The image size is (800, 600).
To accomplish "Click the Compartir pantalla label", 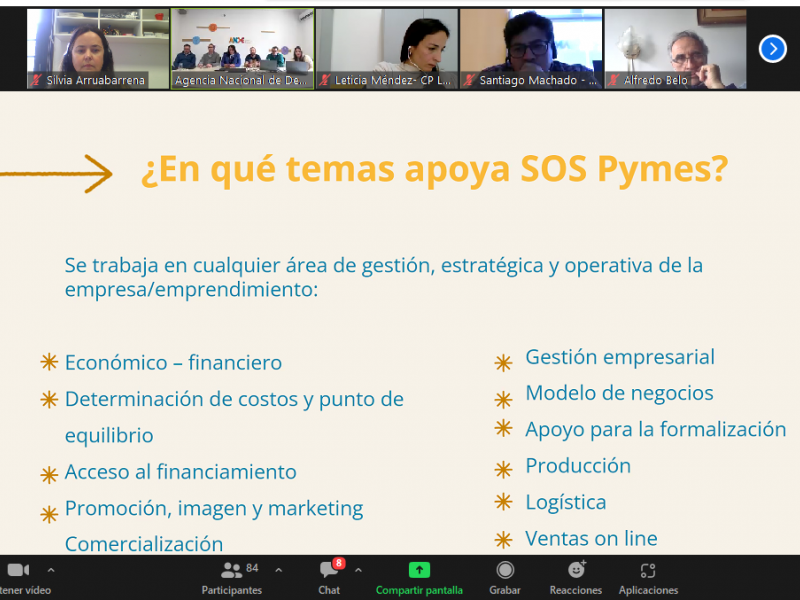I will [419, 590].
